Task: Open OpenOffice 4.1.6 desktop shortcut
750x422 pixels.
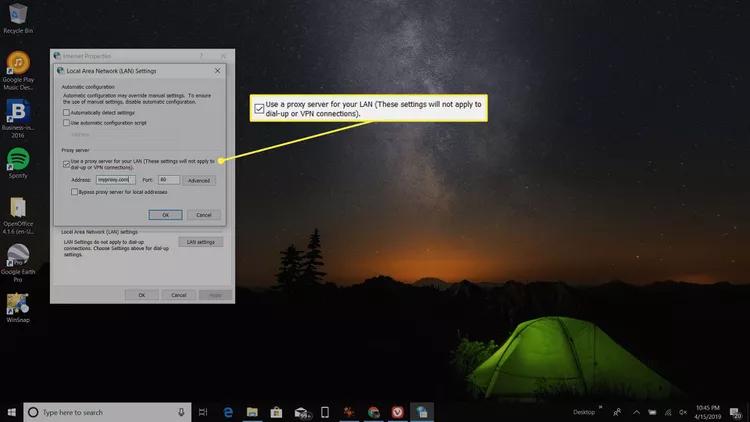Action: click(x=18, y=215)
